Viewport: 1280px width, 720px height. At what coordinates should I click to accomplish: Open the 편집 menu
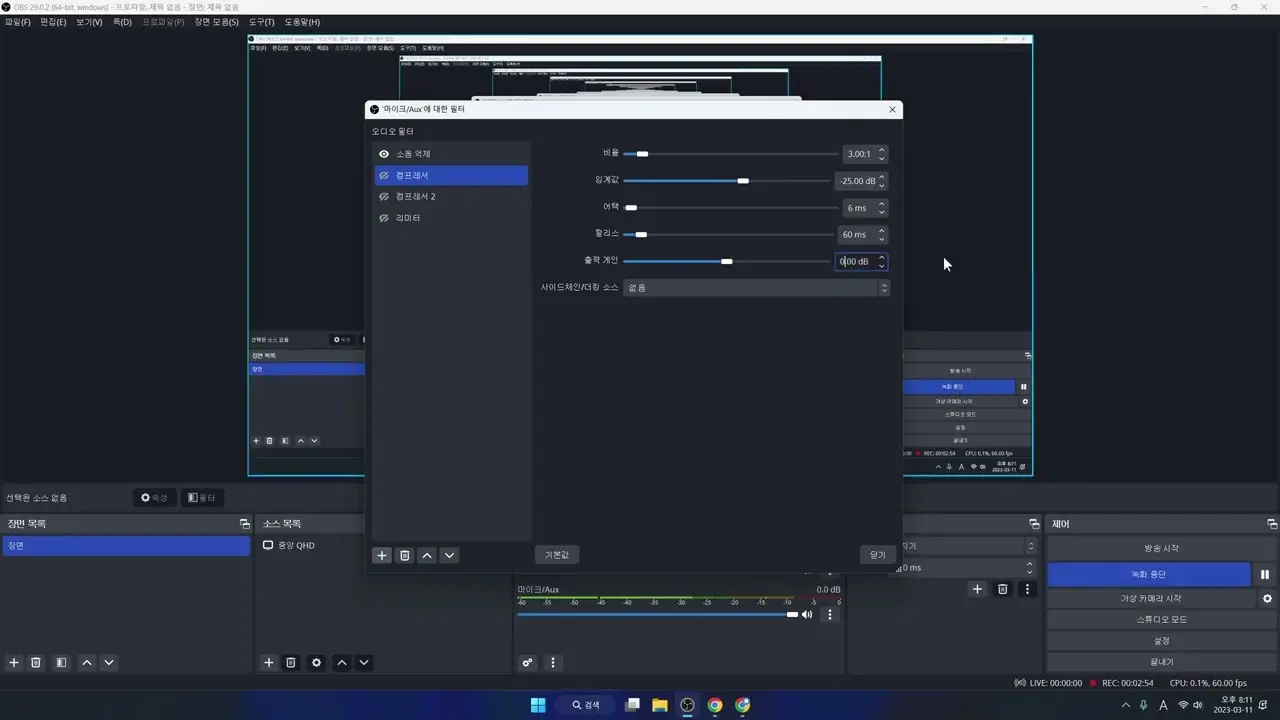coord(53,22)
